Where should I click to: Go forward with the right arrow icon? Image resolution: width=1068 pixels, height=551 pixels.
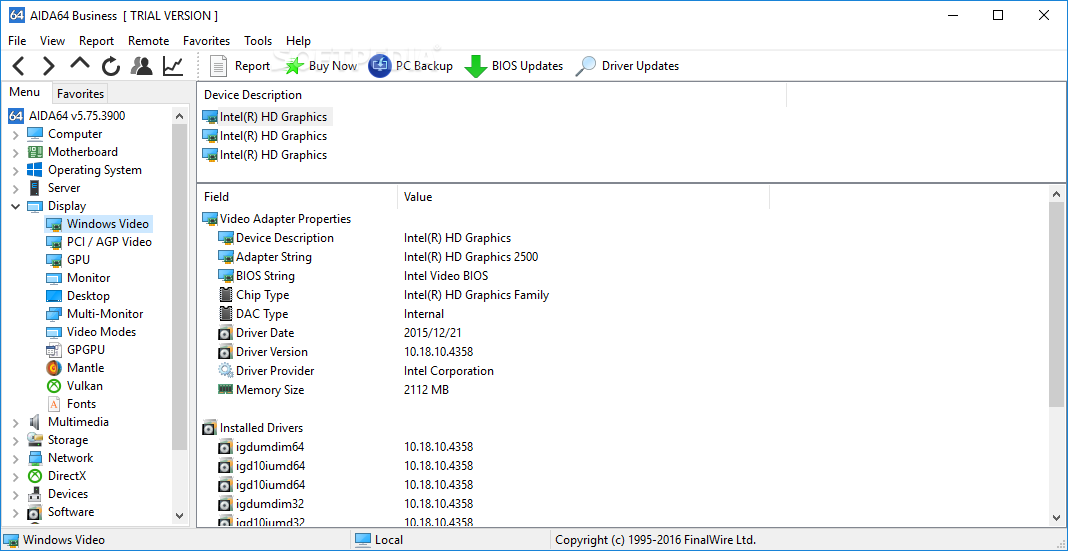(48, 66)
